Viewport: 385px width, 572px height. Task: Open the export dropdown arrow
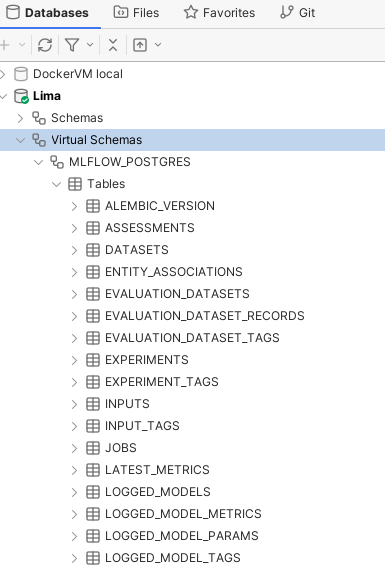158,45
